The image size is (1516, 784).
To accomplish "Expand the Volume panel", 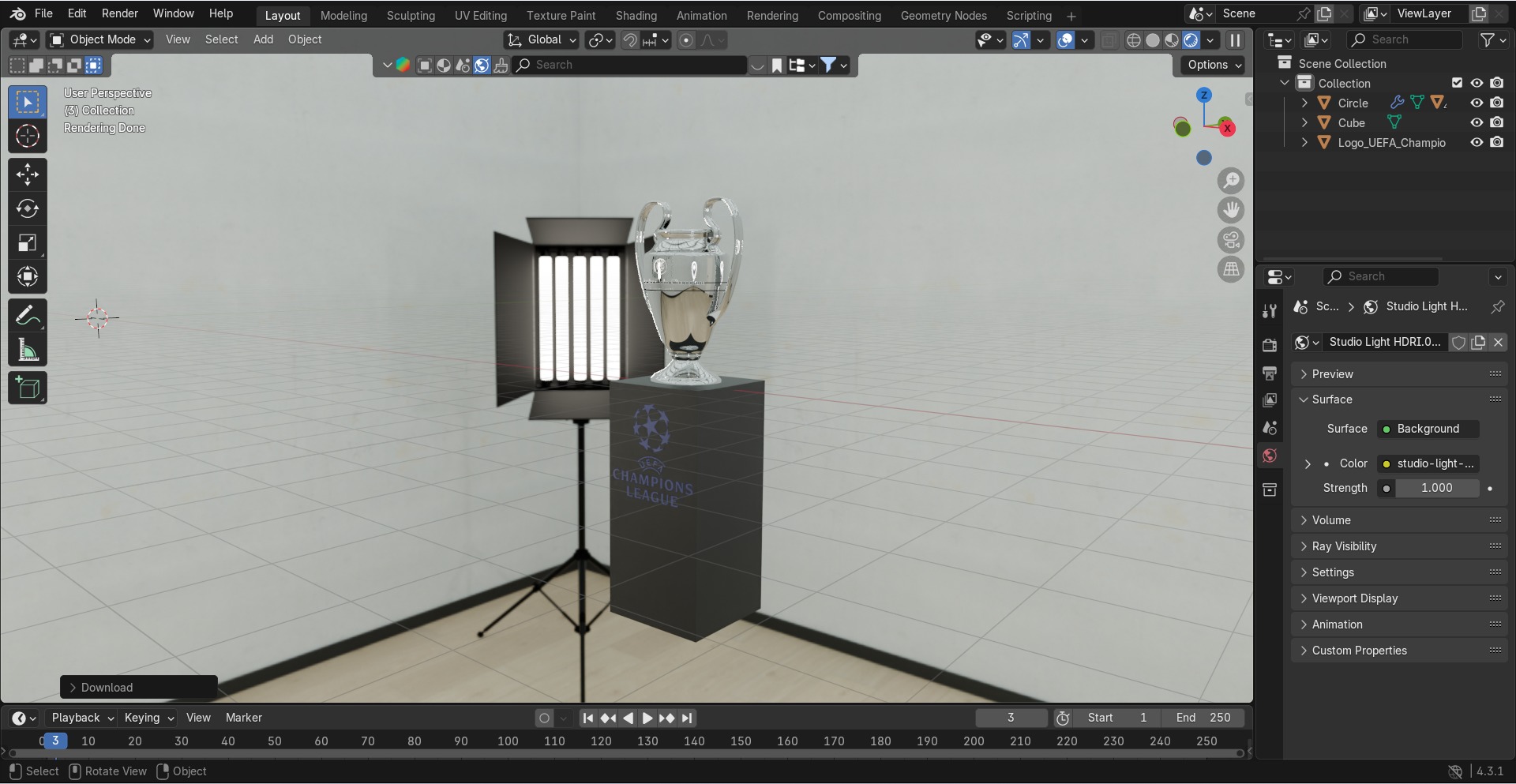I will pyautogui.click(x=1399, y=520).
